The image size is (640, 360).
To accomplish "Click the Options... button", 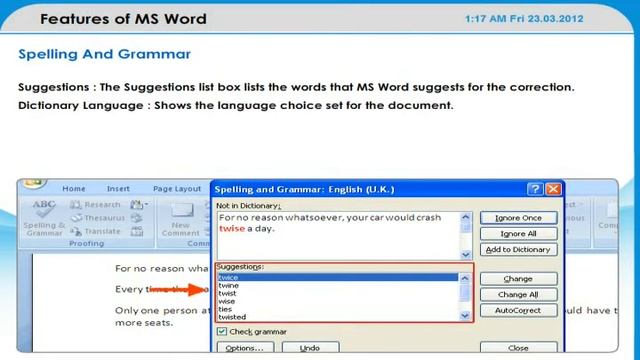I will tap(245, 348).
